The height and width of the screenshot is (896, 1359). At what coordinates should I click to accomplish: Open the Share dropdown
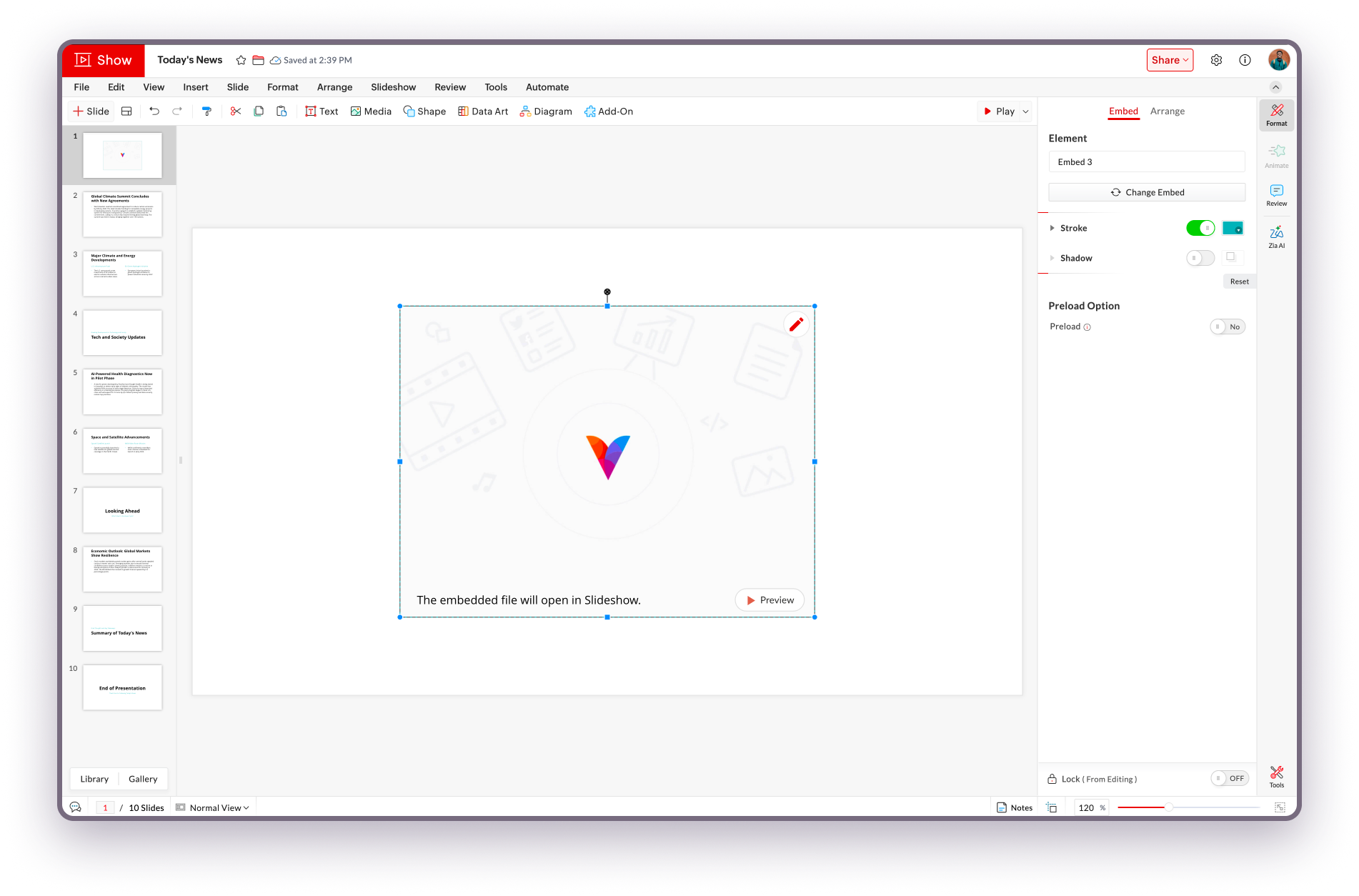pyautogui.click(x=1170, y=60)
